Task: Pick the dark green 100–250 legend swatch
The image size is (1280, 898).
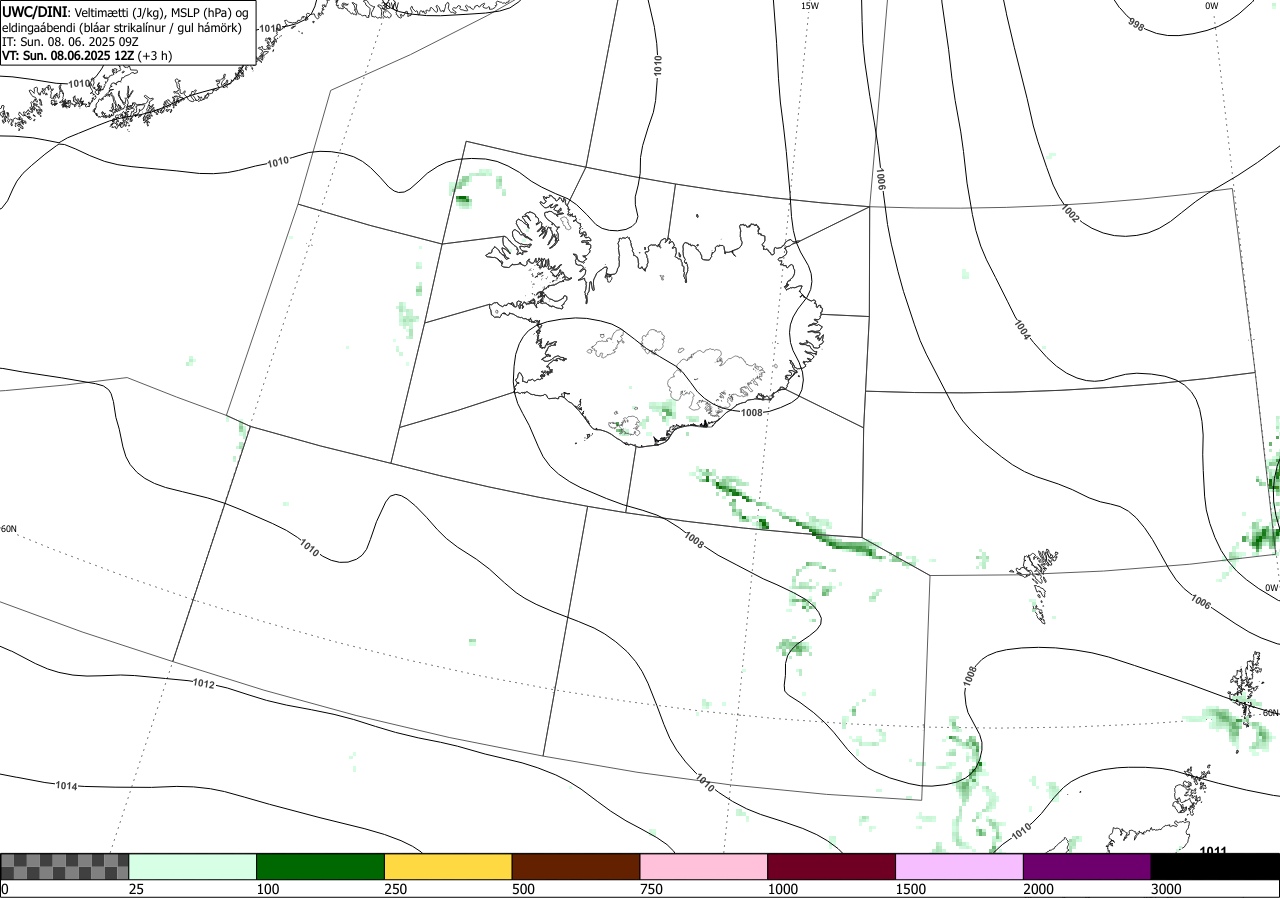Action: (321, 866)
